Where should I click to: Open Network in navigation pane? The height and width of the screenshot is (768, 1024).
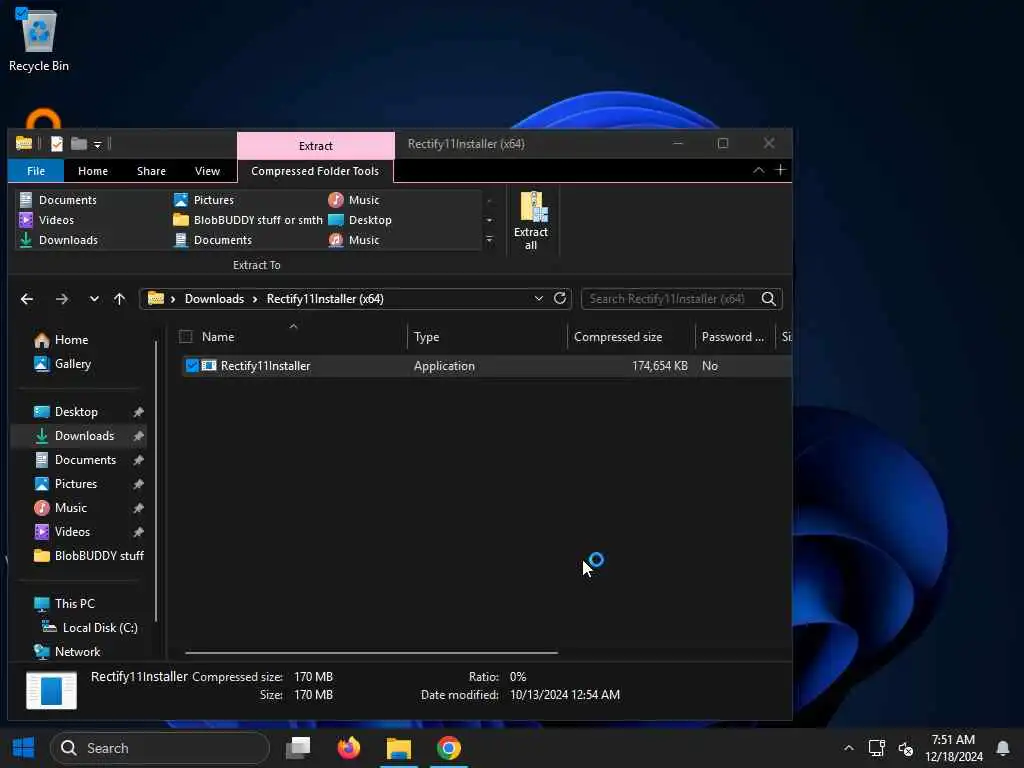pyautogui.click(x=67, y=652)
